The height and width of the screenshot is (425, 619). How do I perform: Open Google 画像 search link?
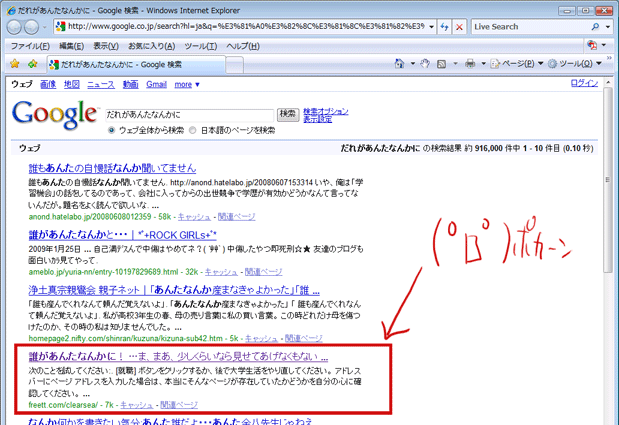click(x=48, y=84)
